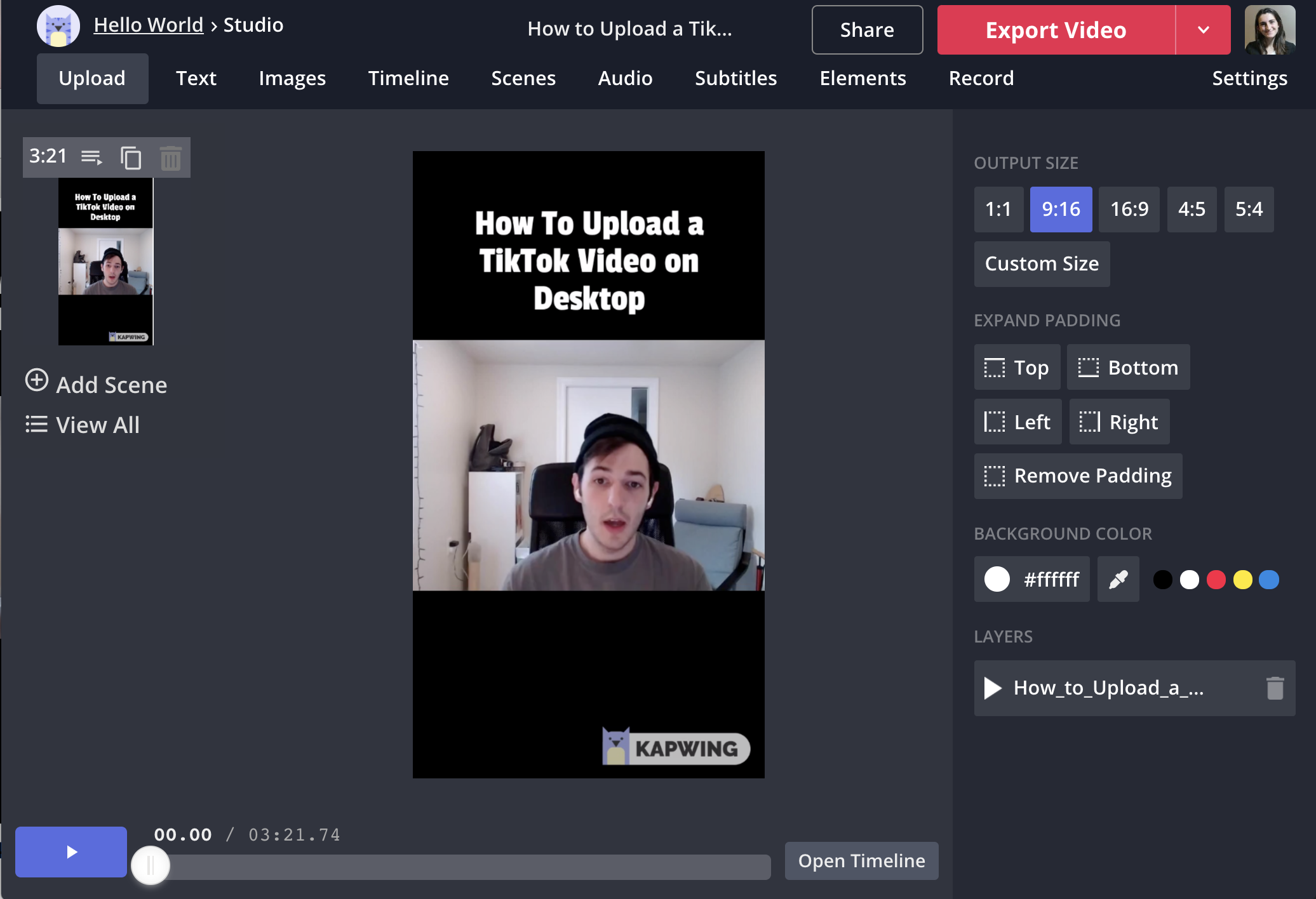Open the Subtitles tab
The height and width of the screenshot is (899, 1316).
click(x=735, y=78)
